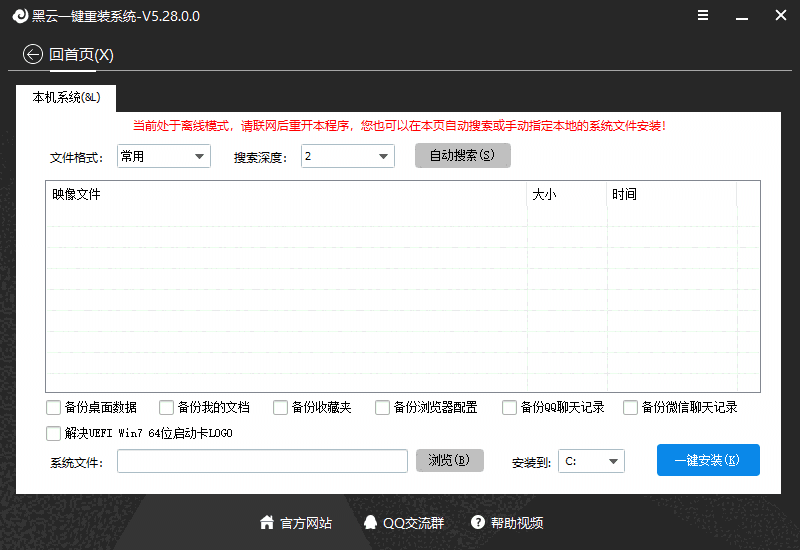
Task: Click the question mark help icon
Action: [x=478, y=522]
